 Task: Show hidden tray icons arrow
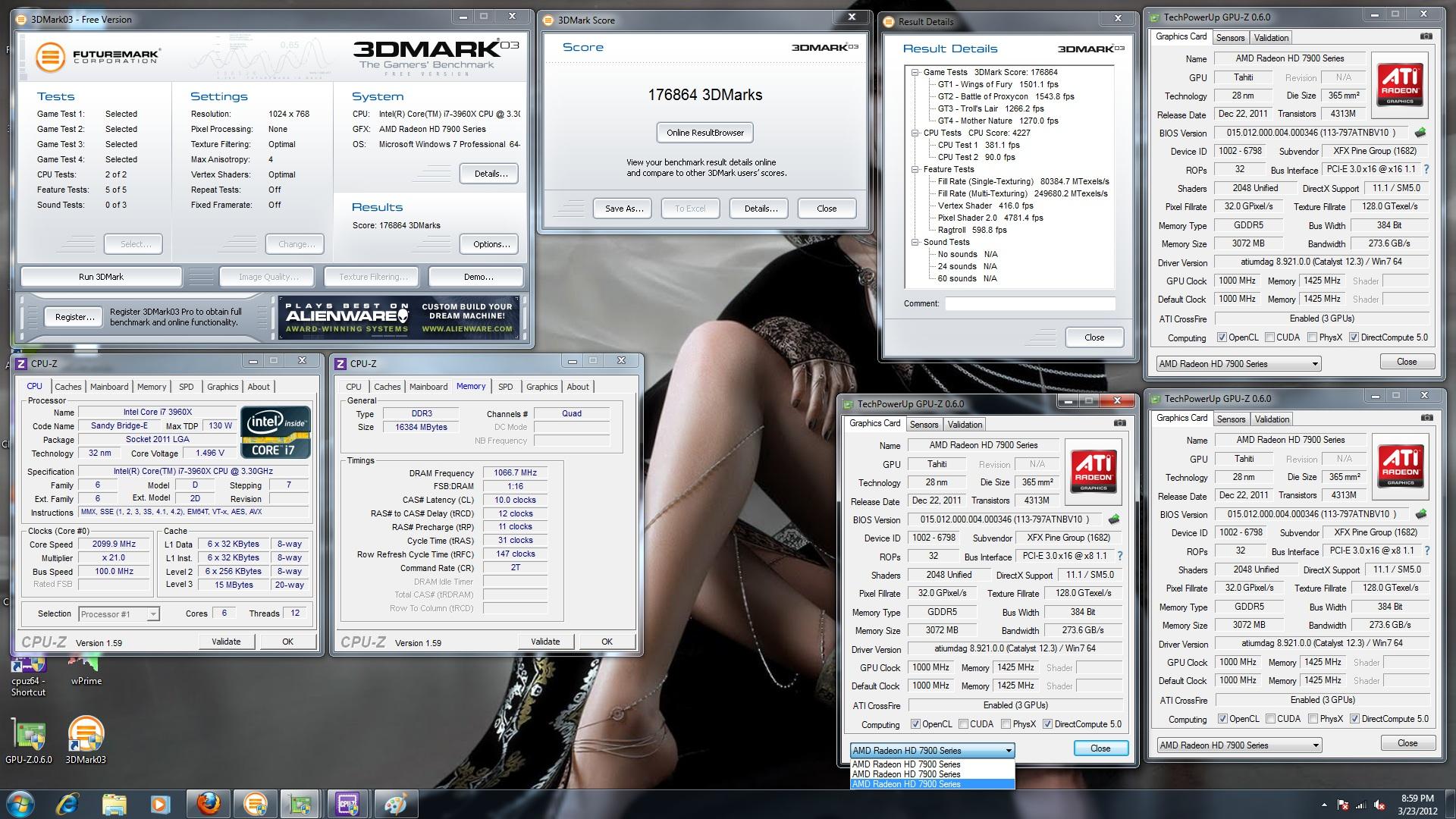tap(1325, 805)
